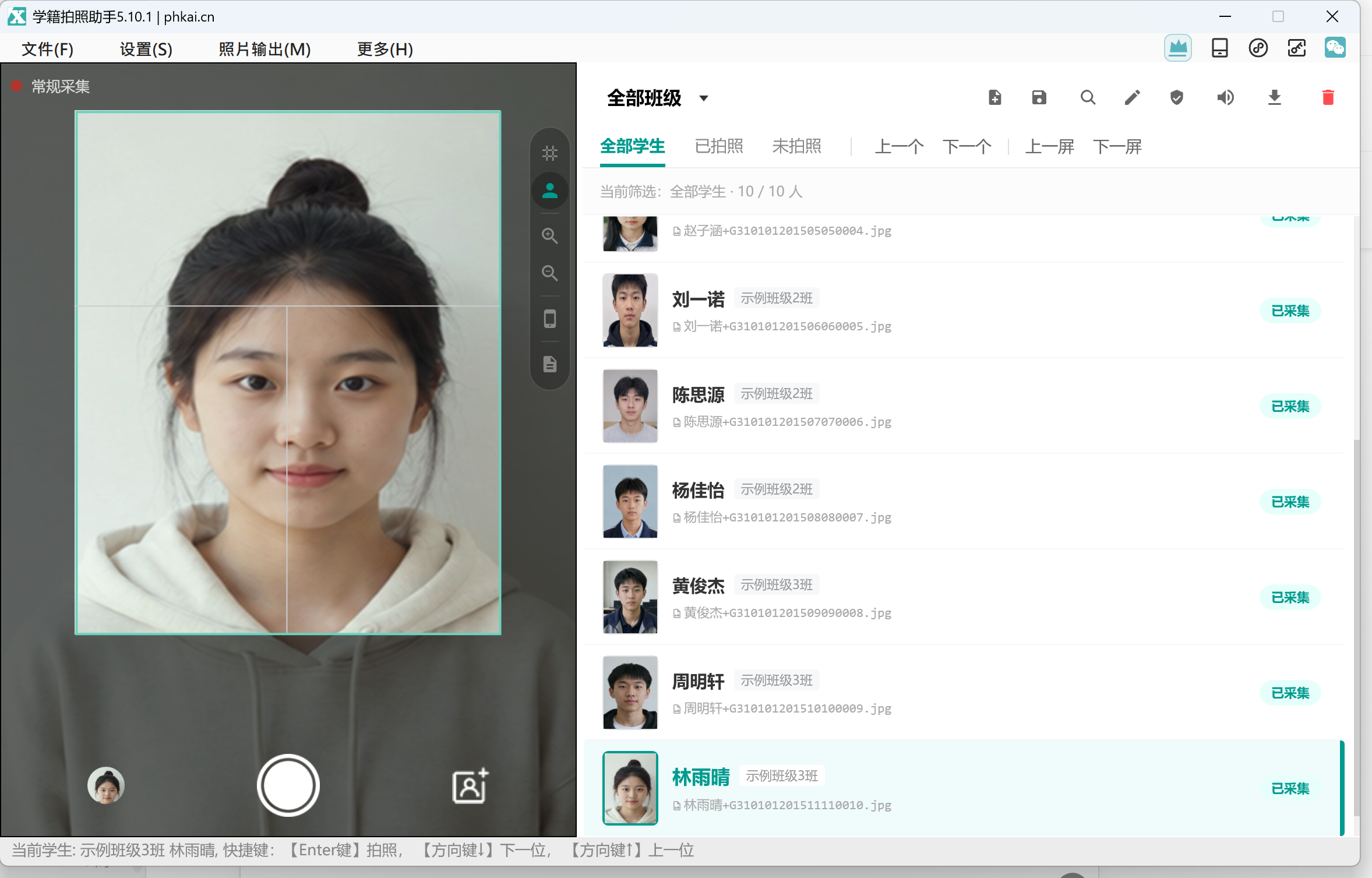Screen dimensions: 1372x878
Task: Click 杨佳怡's photo thumbnail
Action: click(x=630, y=501)
